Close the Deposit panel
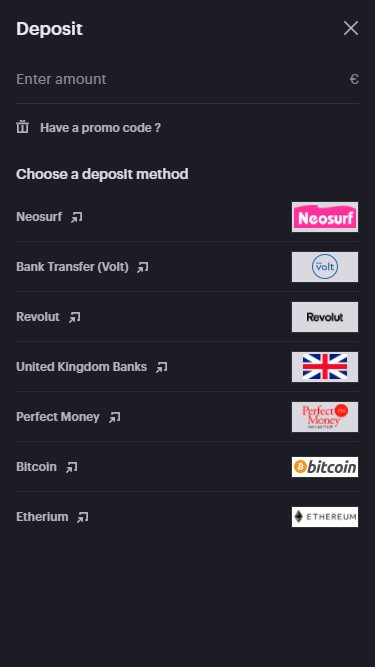375x667 pixels. [x=351, y=29]
